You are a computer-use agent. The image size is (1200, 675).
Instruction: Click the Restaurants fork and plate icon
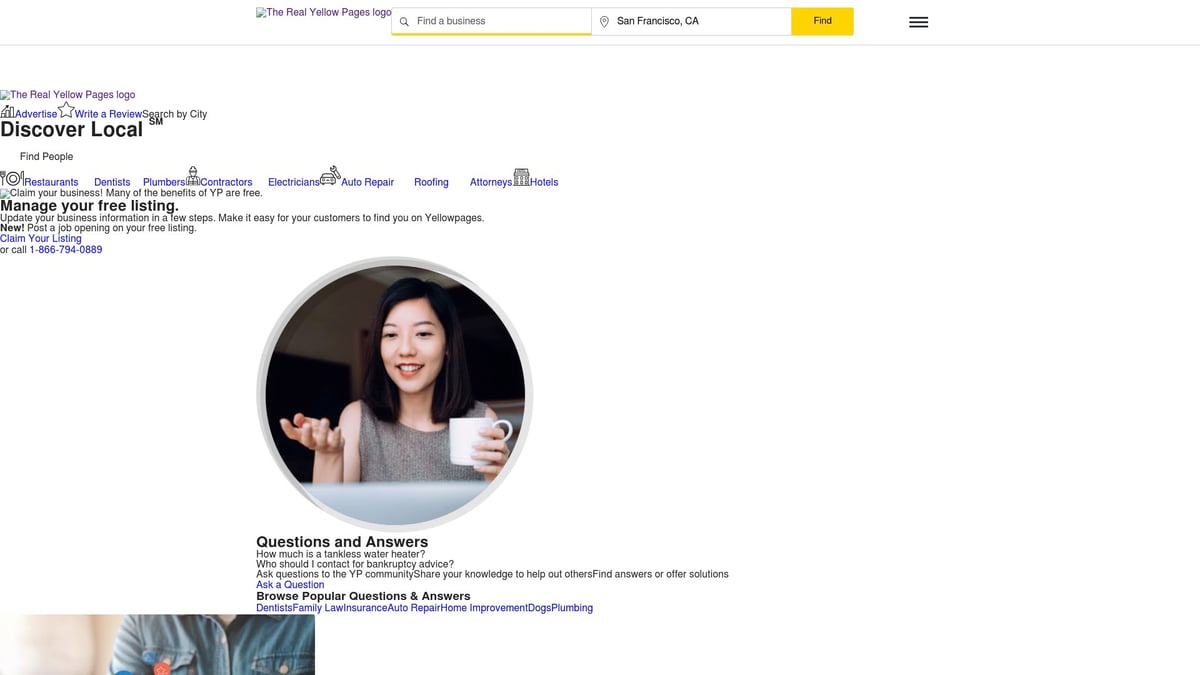point(12,178)
